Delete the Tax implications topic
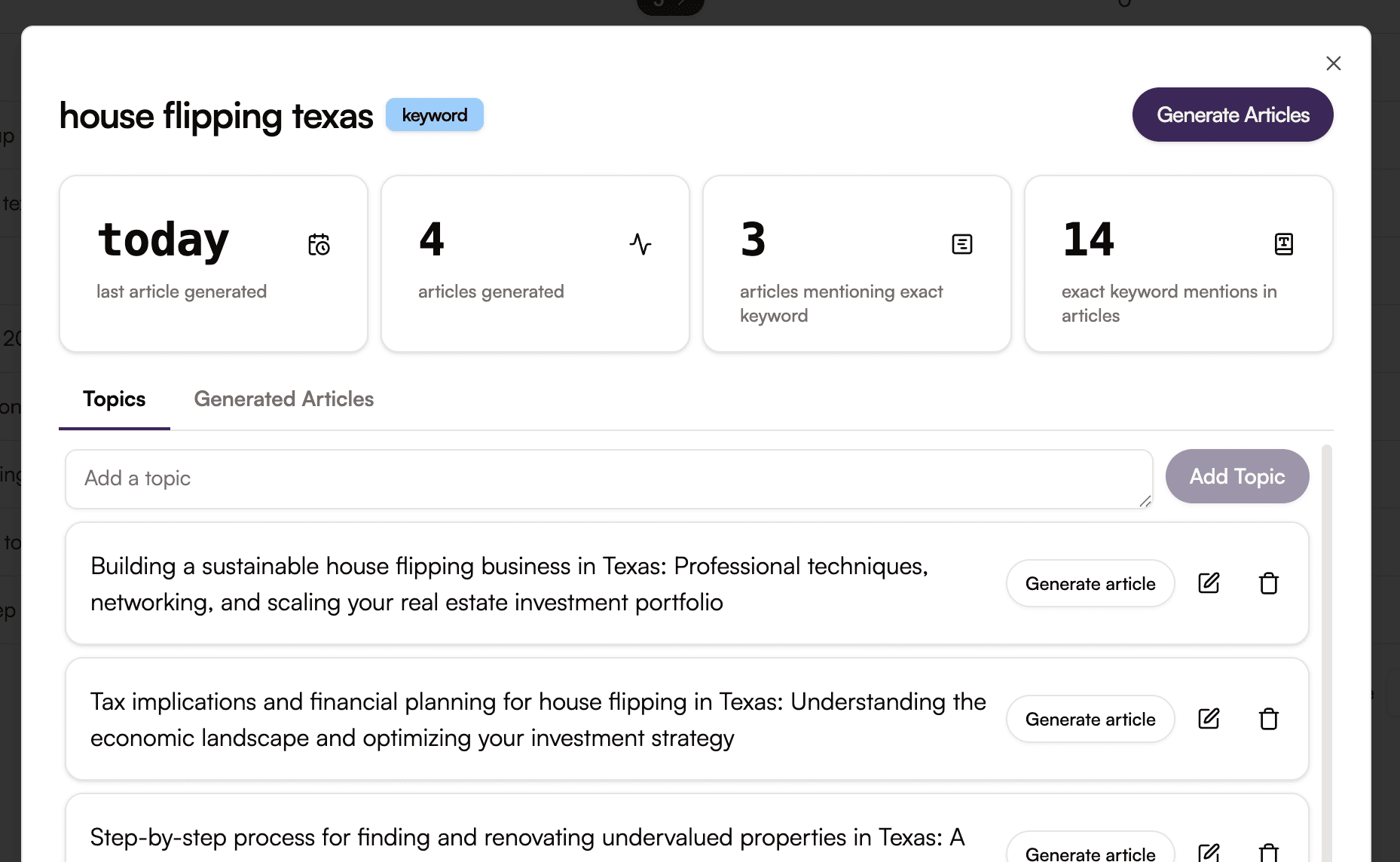1400x862 pixels. (1269, 719)
